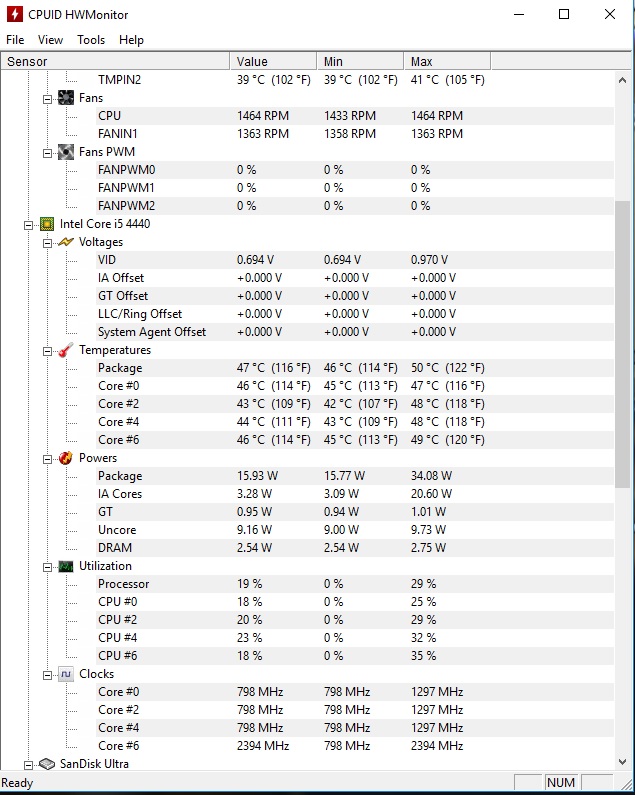Open the File menu
This screenshot has height=795, width=635.
coord(15,40)
